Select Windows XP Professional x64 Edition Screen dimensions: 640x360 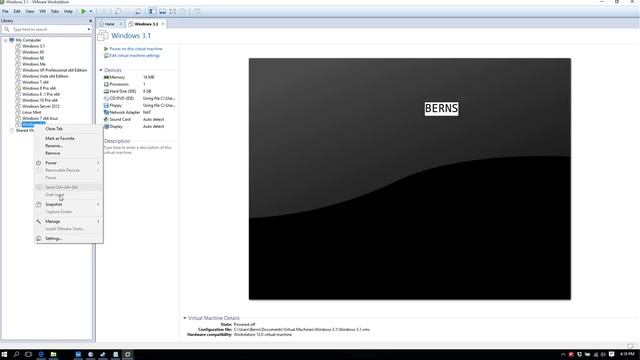(x=54, y=70)
